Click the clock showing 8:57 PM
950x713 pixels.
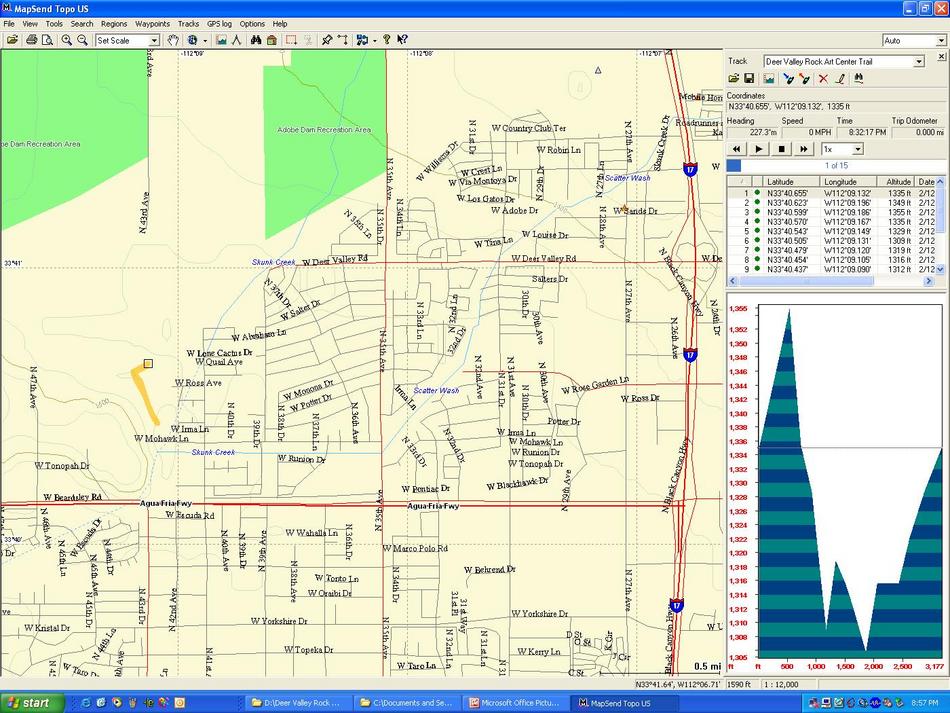925,703
